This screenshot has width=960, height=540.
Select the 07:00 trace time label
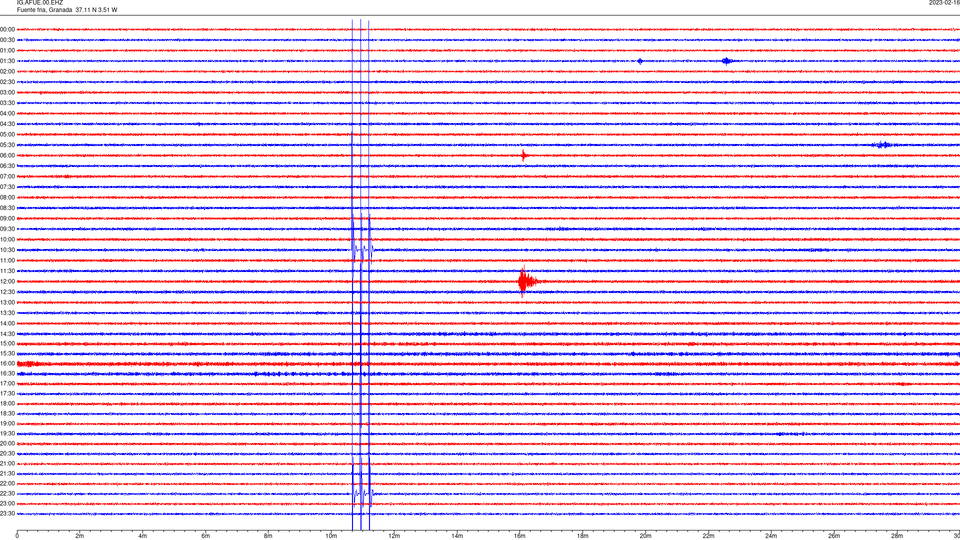click(7, 176)
